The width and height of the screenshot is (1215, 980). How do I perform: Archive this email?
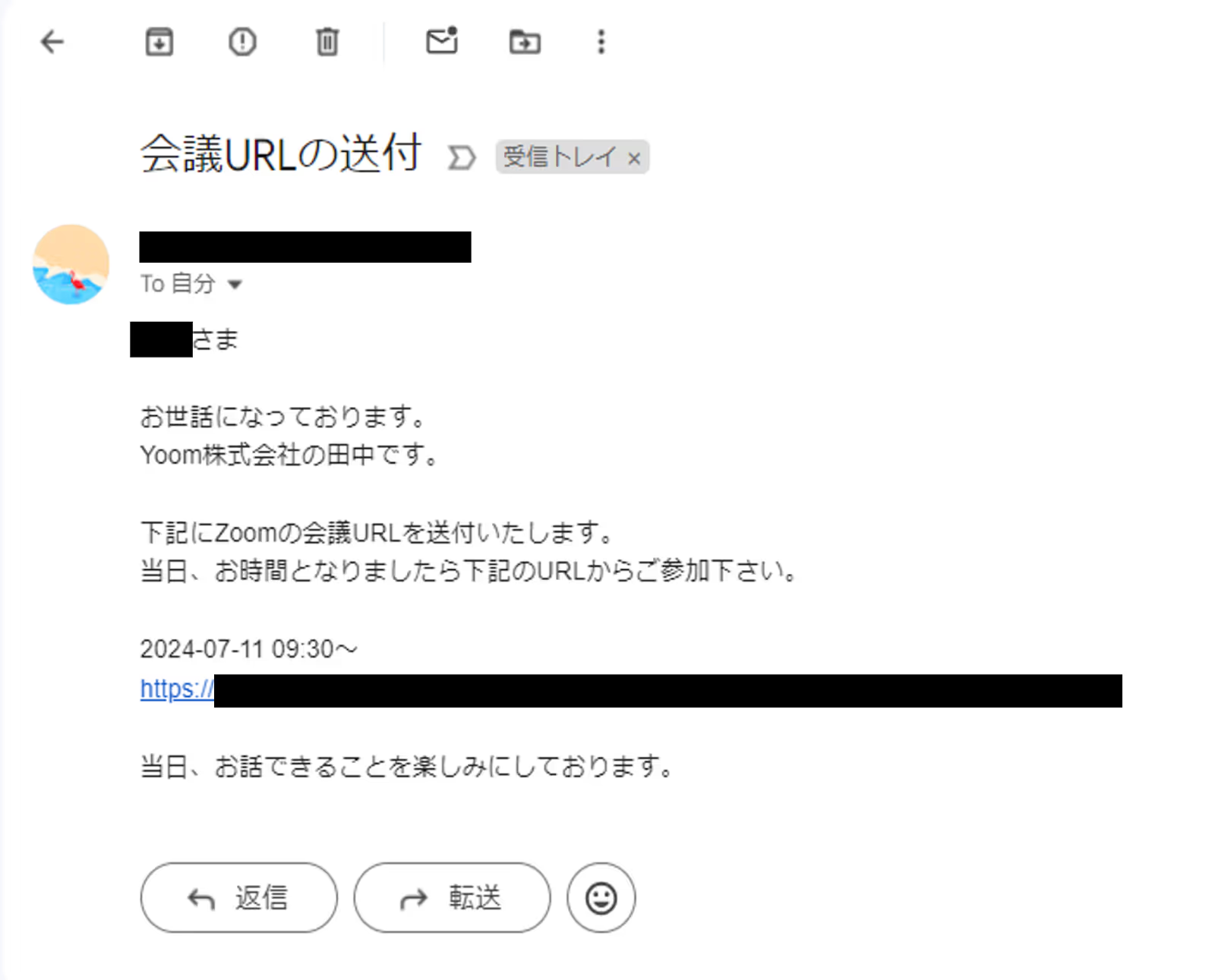159,42
